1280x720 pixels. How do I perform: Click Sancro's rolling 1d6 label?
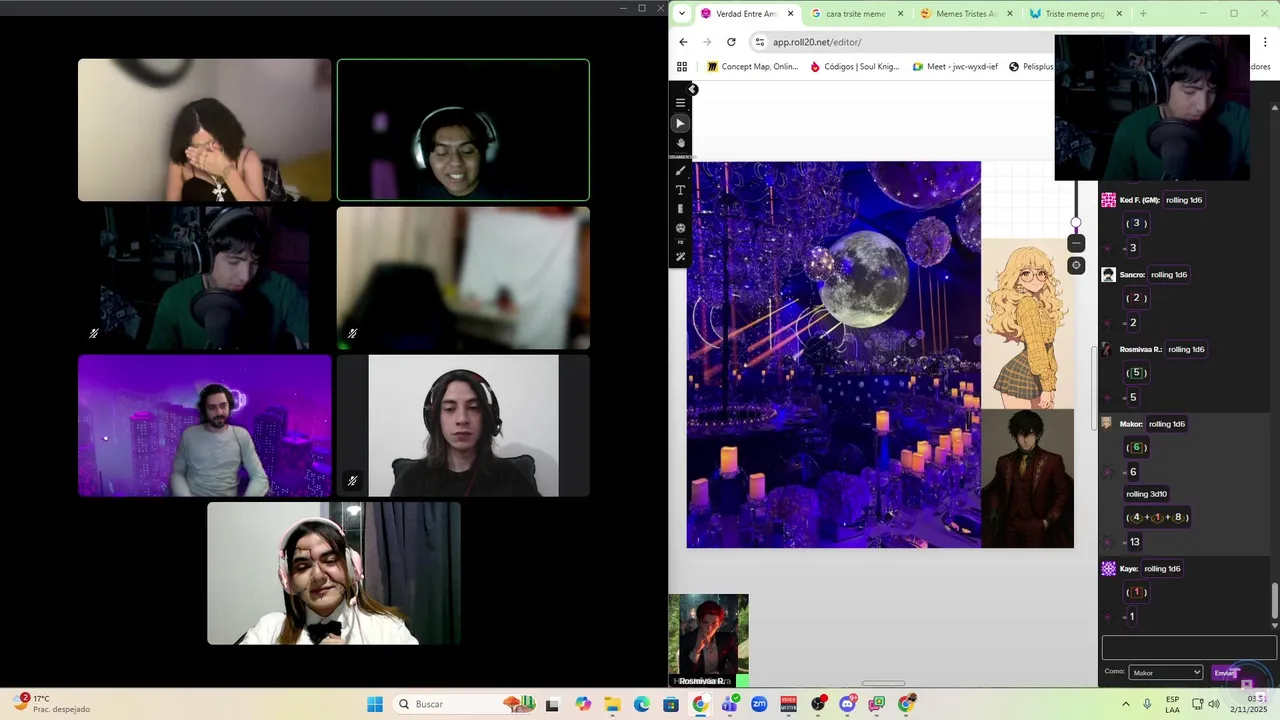[1169, 275]
